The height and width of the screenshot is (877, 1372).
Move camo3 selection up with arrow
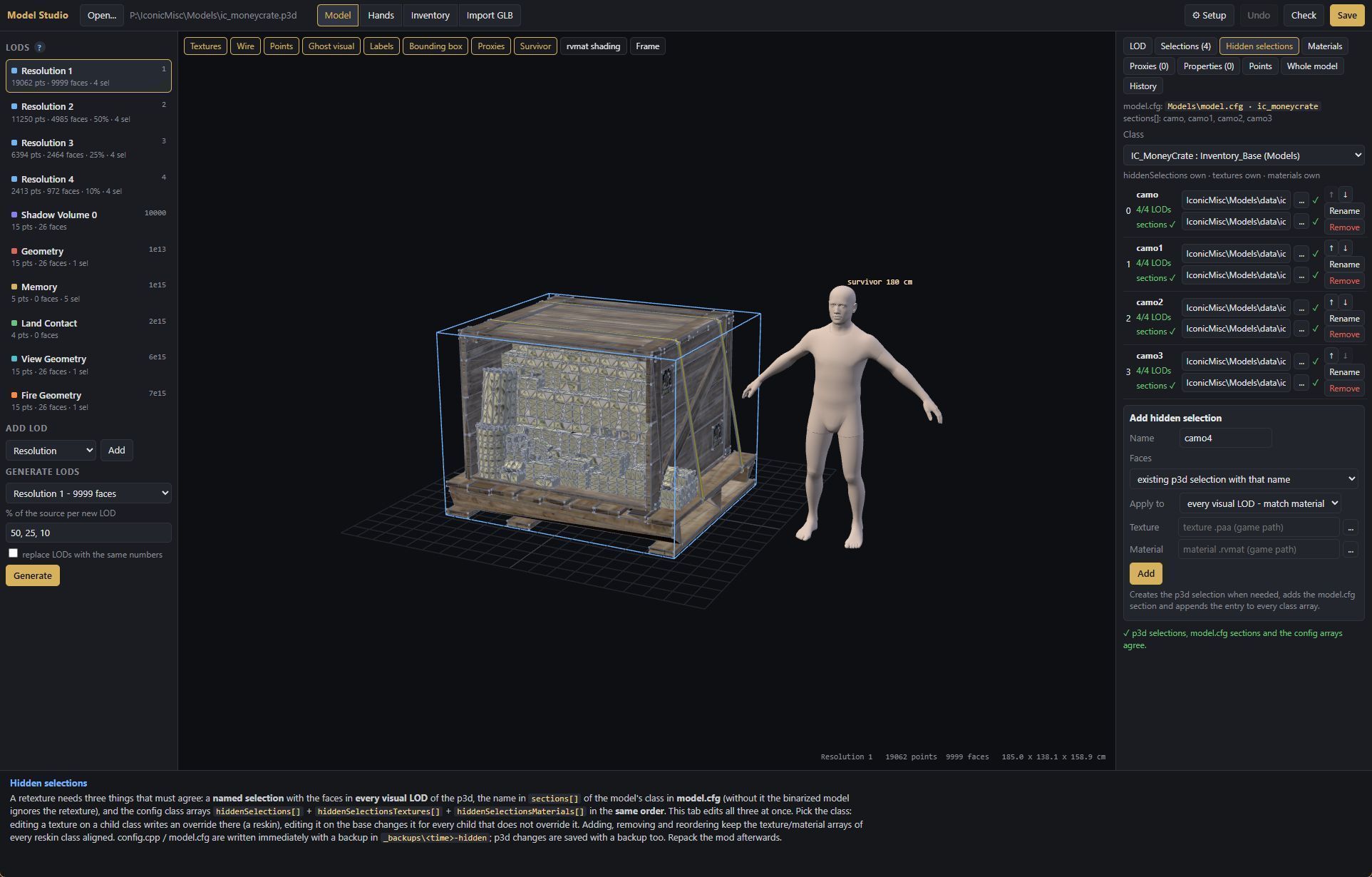point(1331,356)
